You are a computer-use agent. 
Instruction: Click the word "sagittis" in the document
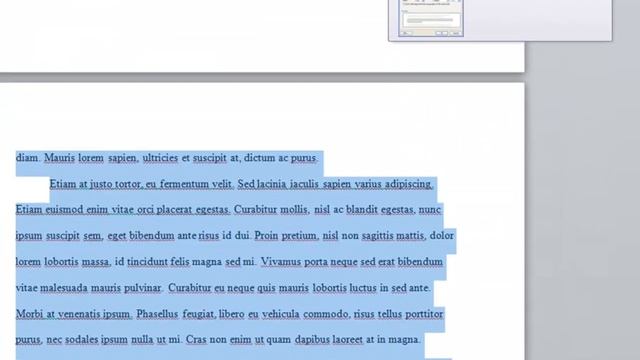[x=377, y=236]
